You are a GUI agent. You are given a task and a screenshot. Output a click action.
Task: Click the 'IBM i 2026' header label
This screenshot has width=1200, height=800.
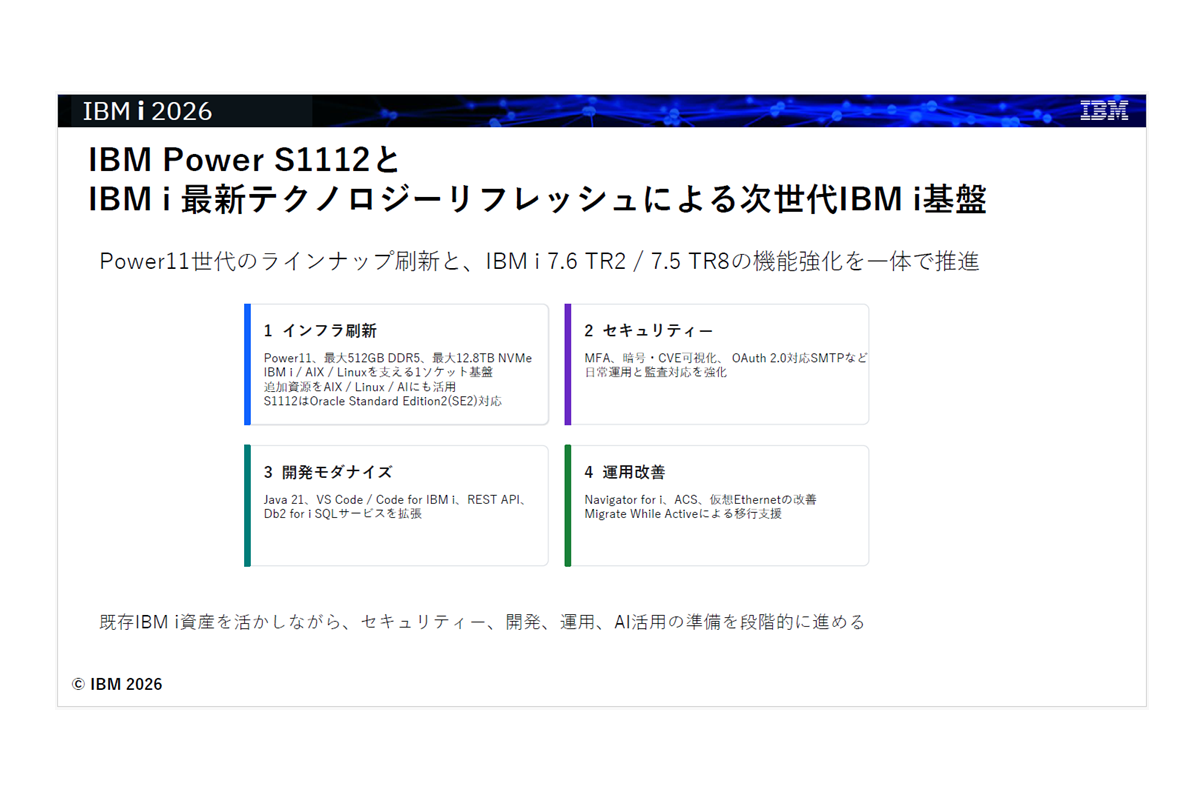click(147, 111)
